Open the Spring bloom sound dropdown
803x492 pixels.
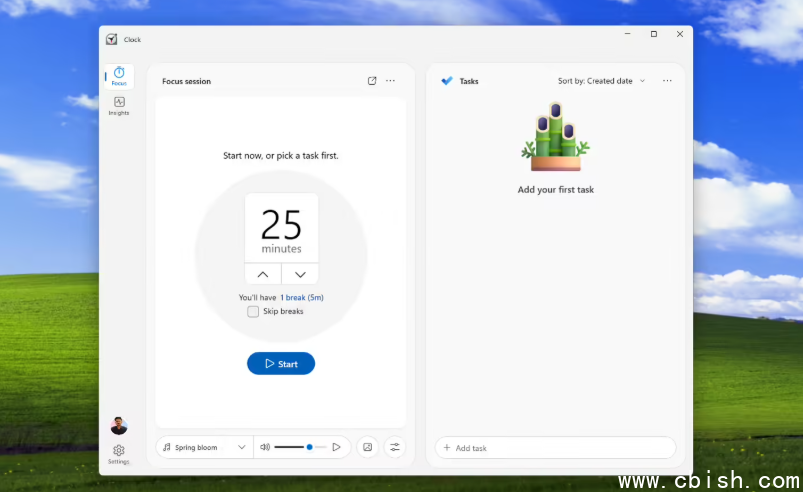click(205, 447)
